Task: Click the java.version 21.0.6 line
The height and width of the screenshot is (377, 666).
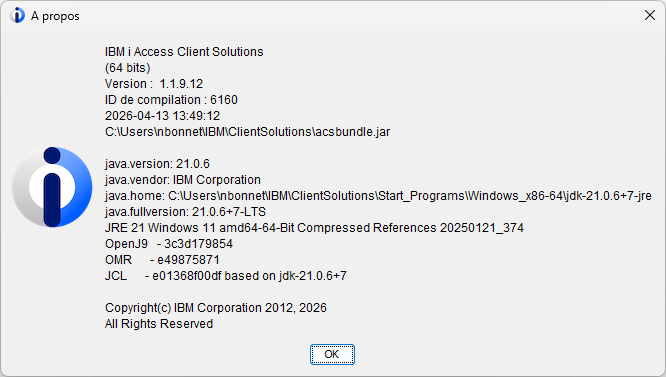Action: click(157, 164)
